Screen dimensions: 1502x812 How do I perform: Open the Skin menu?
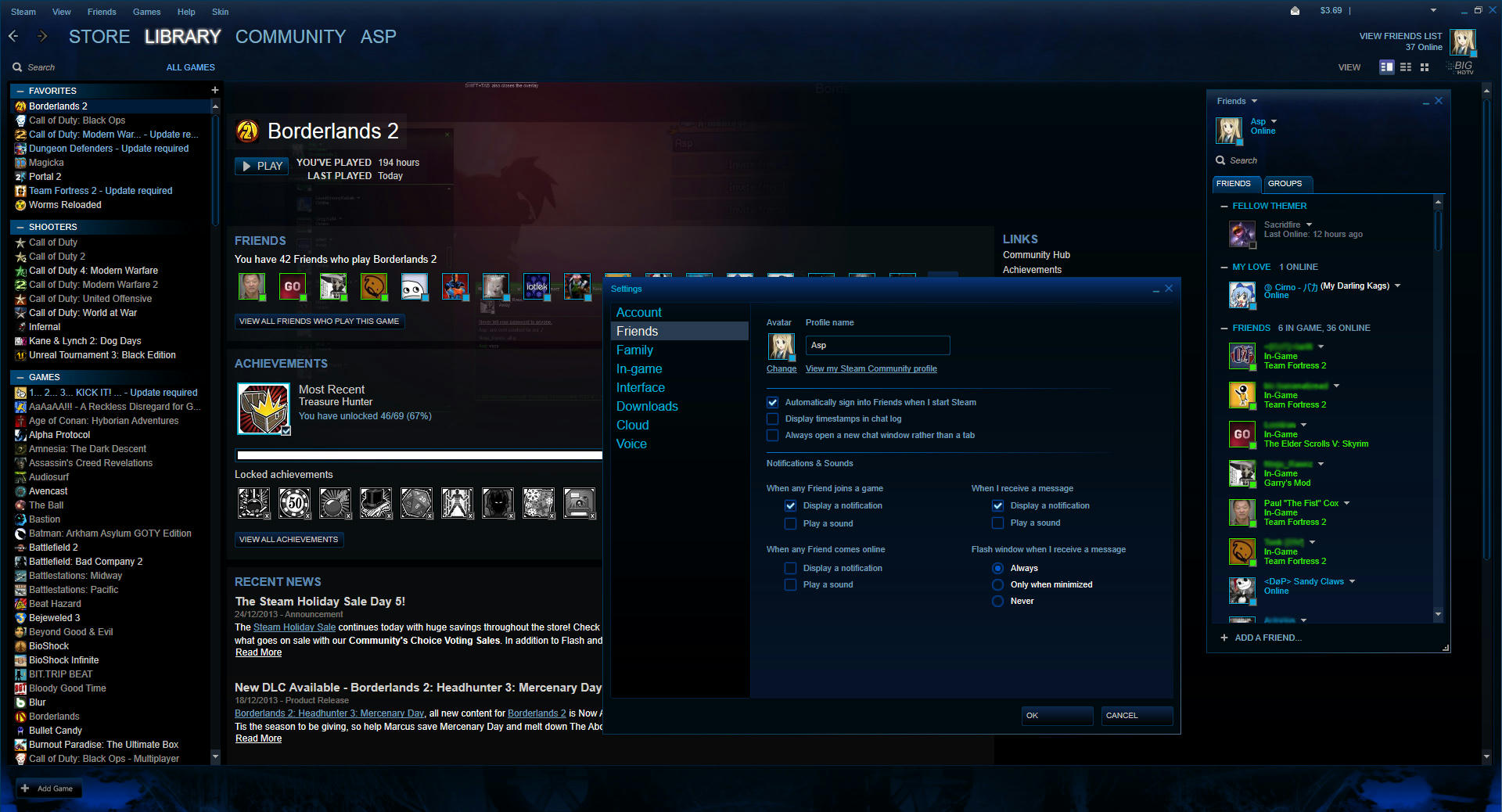coord(221,12)
